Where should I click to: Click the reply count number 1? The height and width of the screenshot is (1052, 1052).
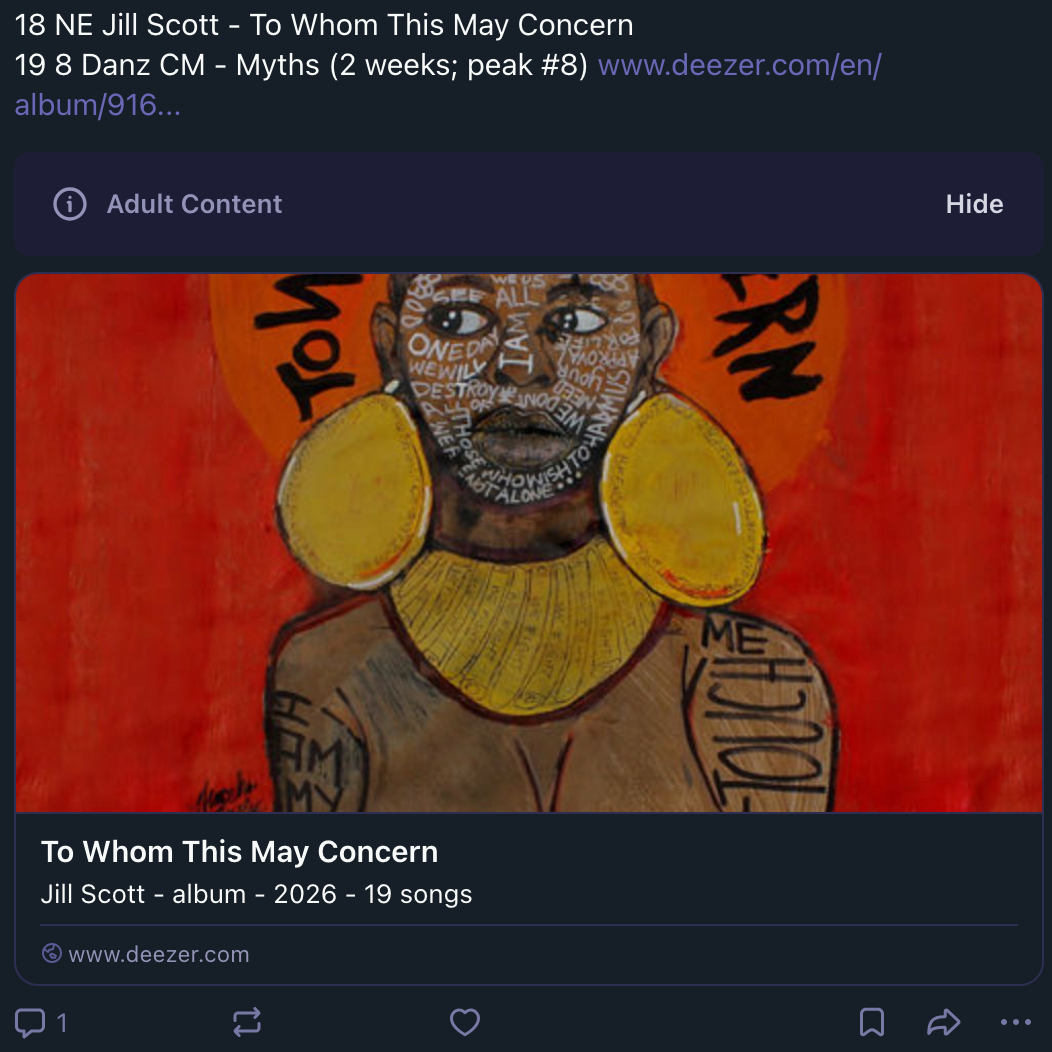(62, 1022)
